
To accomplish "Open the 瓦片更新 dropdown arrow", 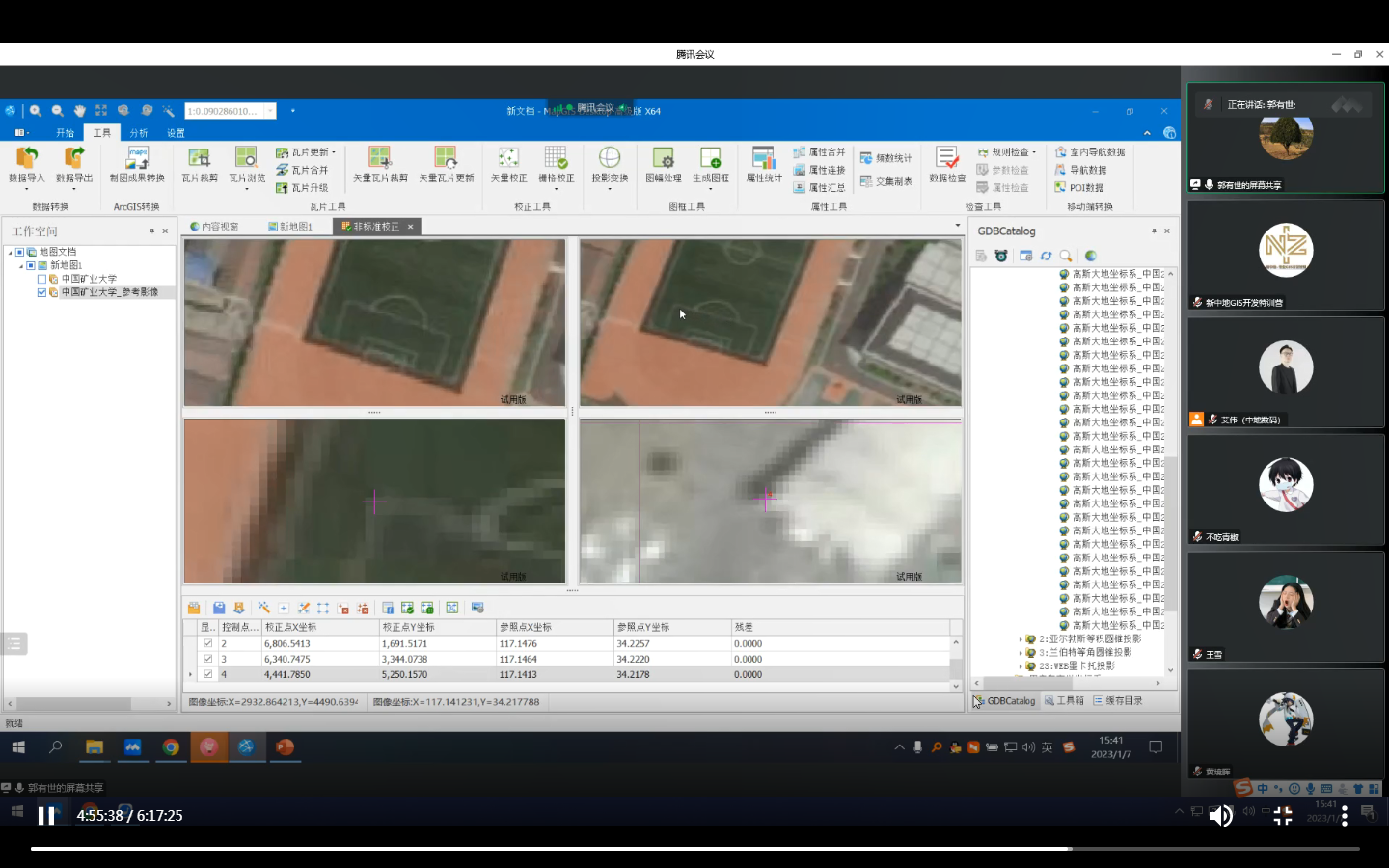I will [334, 152].
